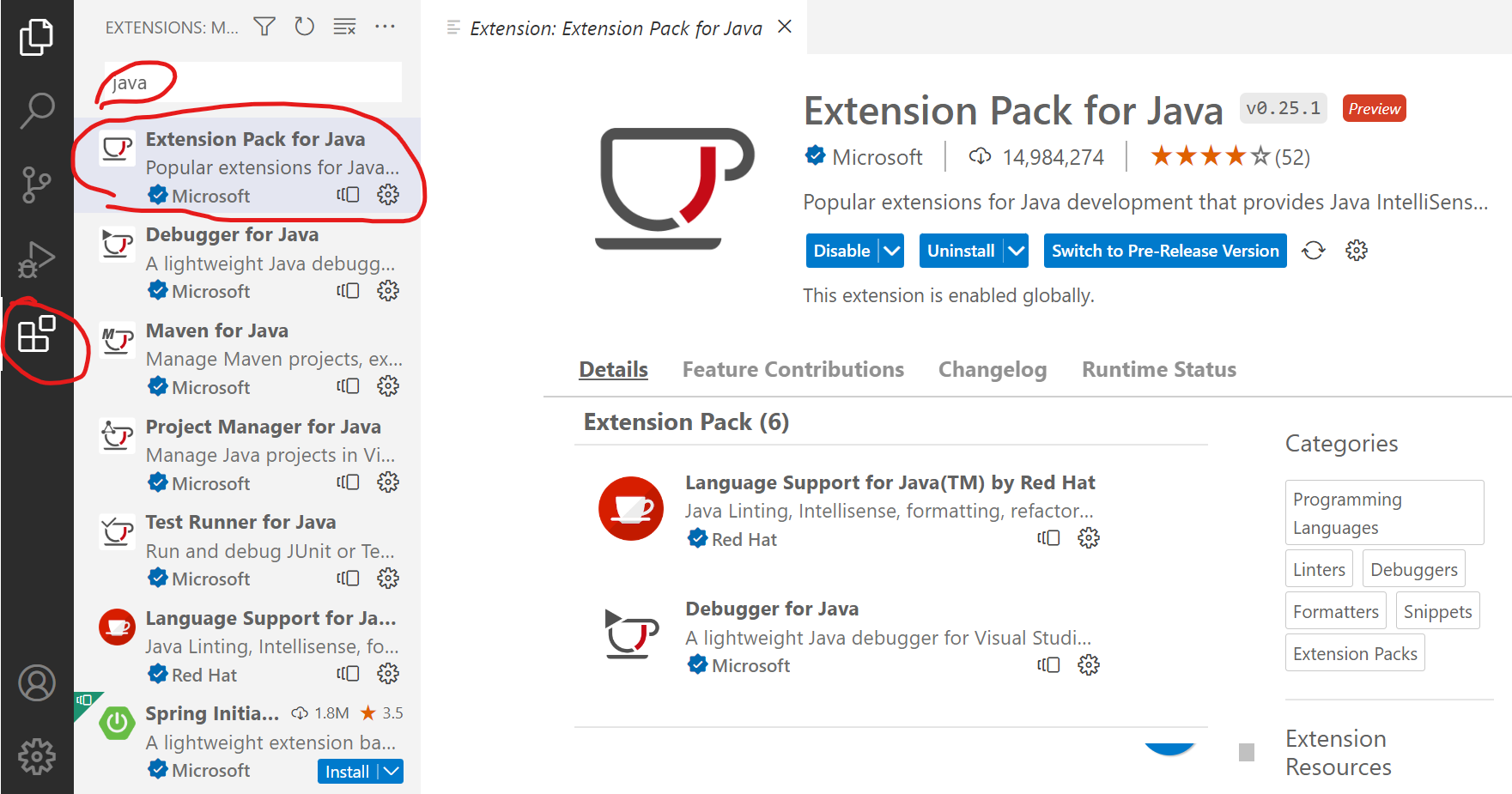The height and width of the screenshot is (794, 1512).
Task: Switch to the Details tab
Action: (x=613, y=370)
